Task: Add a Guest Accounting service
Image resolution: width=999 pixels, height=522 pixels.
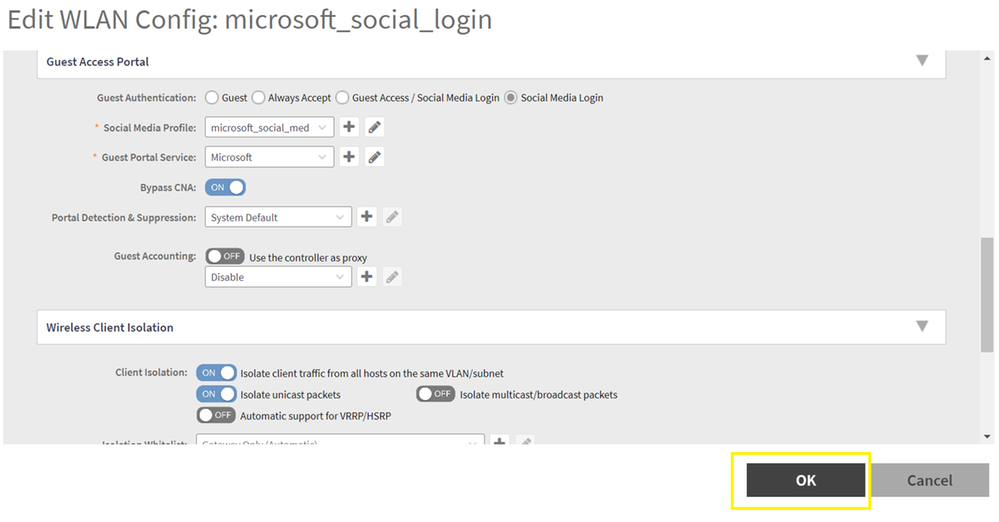Action: coord(367,277)
